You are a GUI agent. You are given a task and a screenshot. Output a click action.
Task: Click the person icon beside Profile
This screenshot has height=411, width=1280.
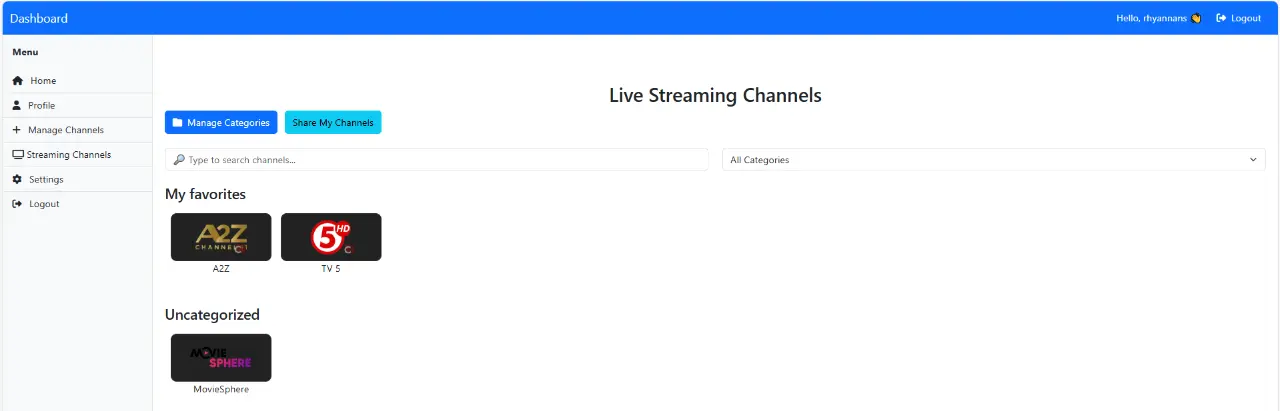coord(17,105)
